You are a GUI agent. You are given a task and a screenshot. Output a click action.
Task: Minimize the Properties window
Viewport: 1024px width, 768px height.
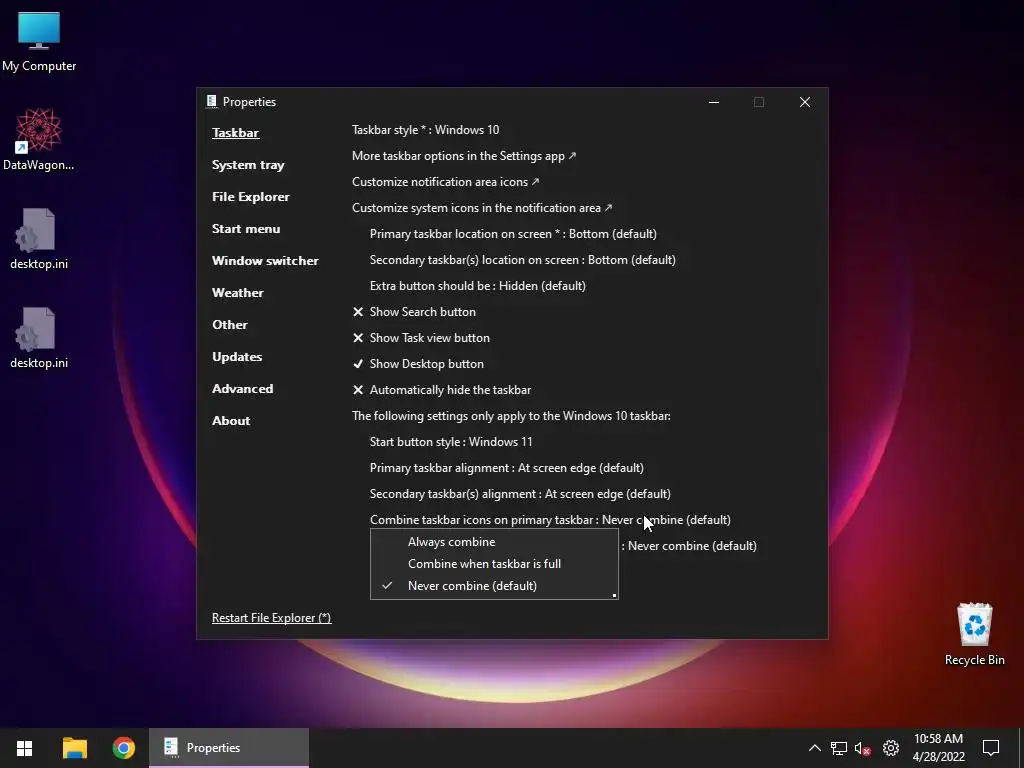click(714, 102)
